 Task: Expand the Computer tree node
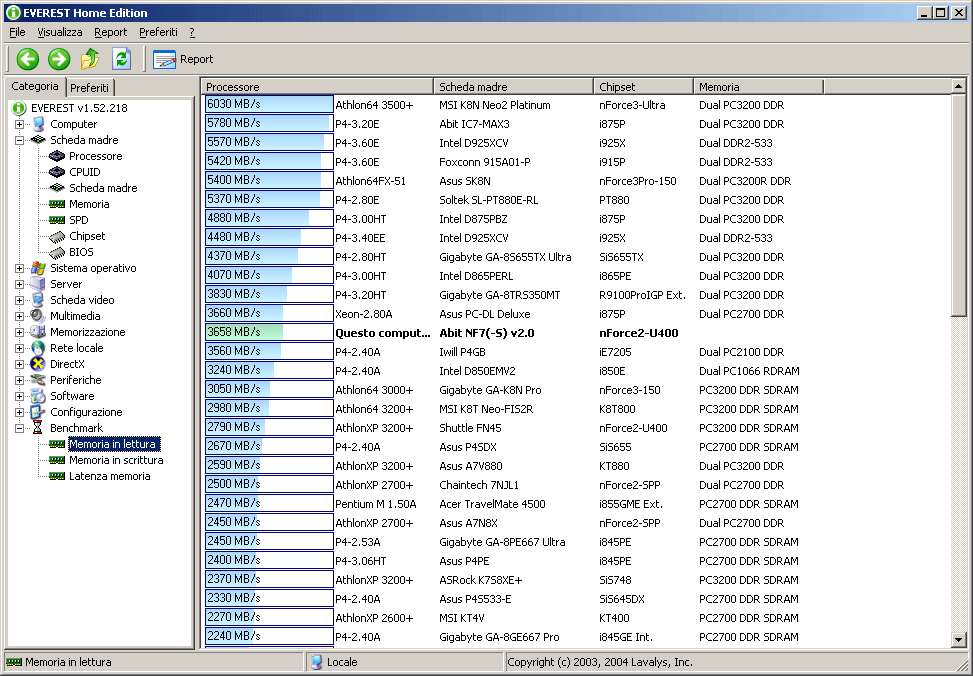pyautogui.click(x=19, y=124)
